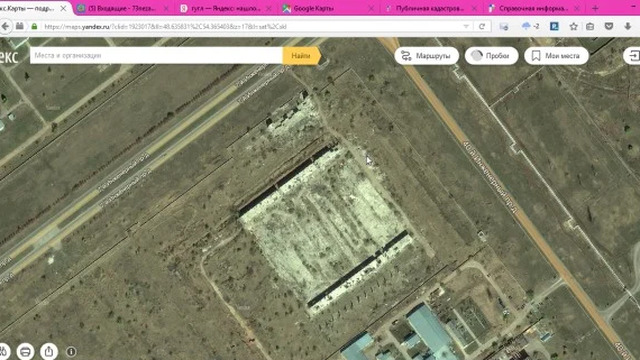Viewport: 640px width, 360px height.
Task: Click the blue square extension icon
Action: [x=554, y=27]
